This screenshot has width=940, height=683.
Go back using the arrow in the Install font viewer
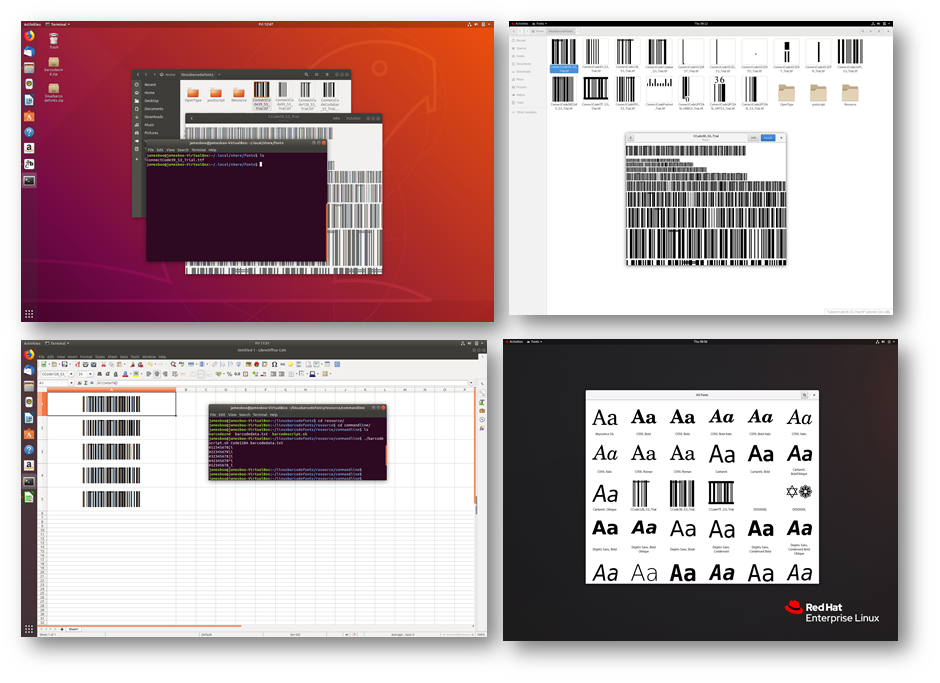631,138
